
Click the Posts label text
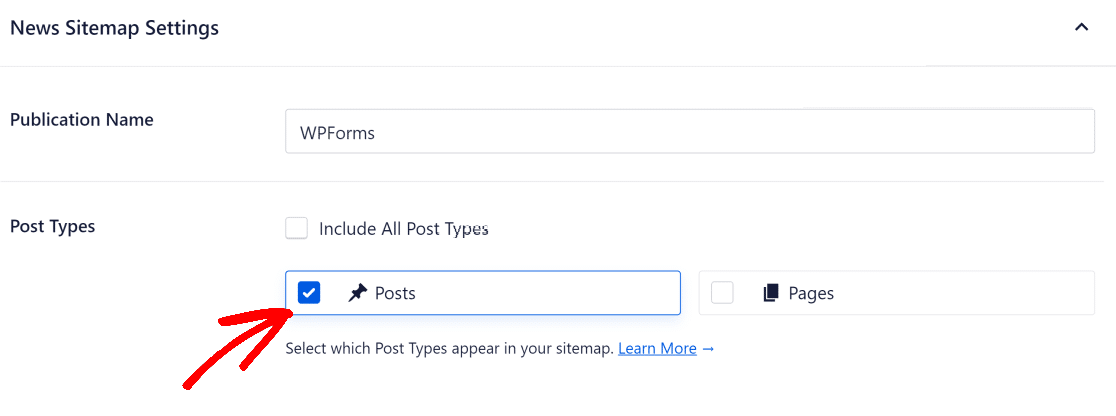(395, 293)
